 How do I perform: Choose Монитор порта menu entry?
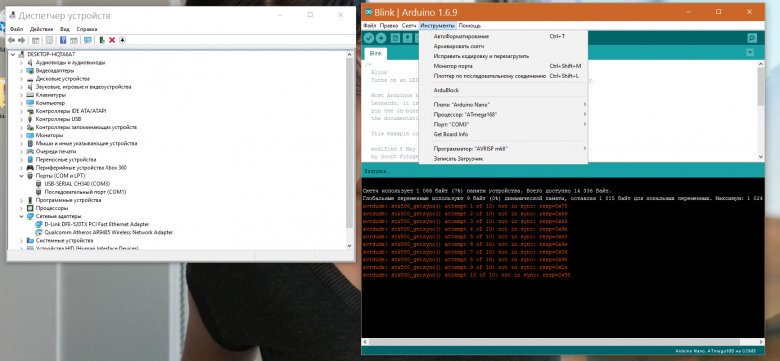(x=503, y=66)
